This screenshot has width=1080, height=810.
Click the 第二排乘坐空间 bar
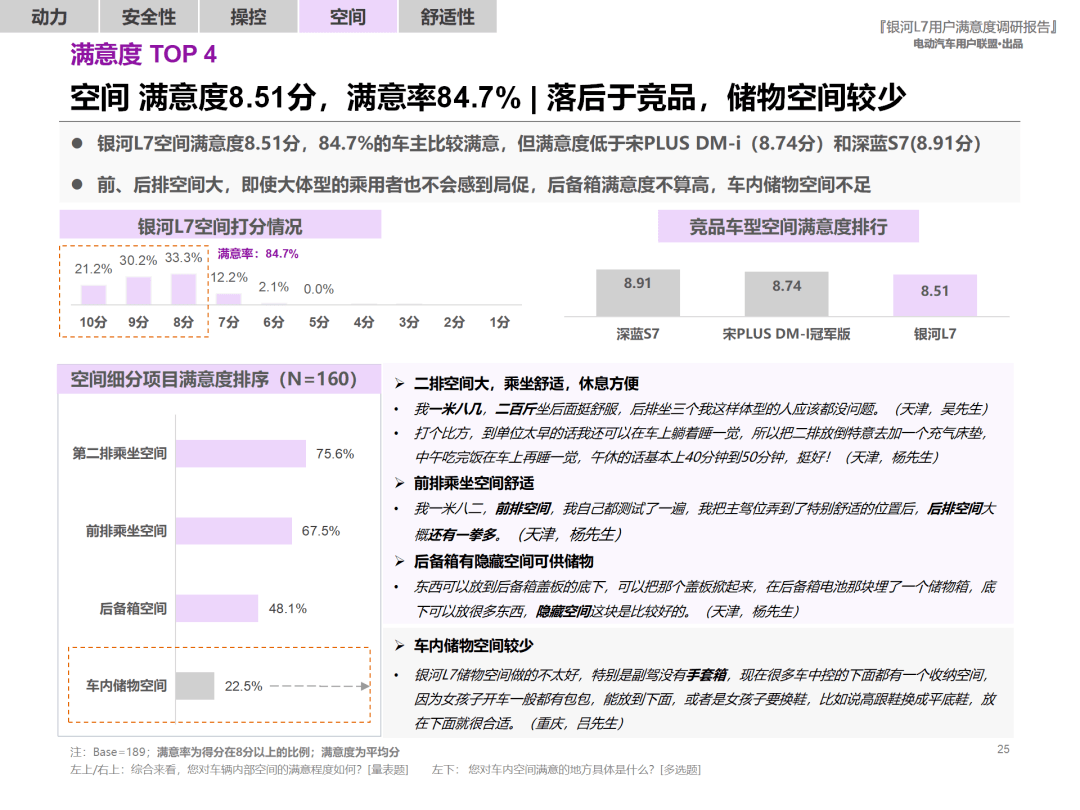pos(240,454)
